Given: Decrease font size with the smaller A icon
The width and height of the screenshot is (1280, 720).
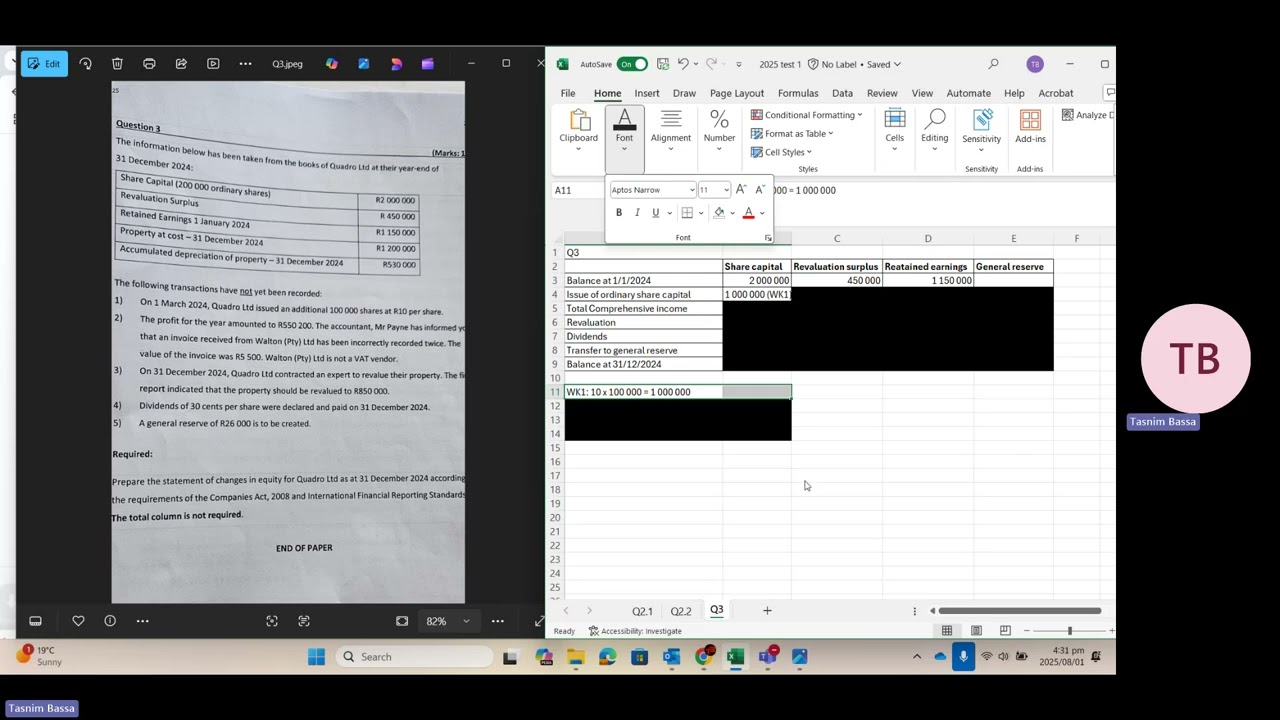Looking at the screenshot, I should coord(759,189).
